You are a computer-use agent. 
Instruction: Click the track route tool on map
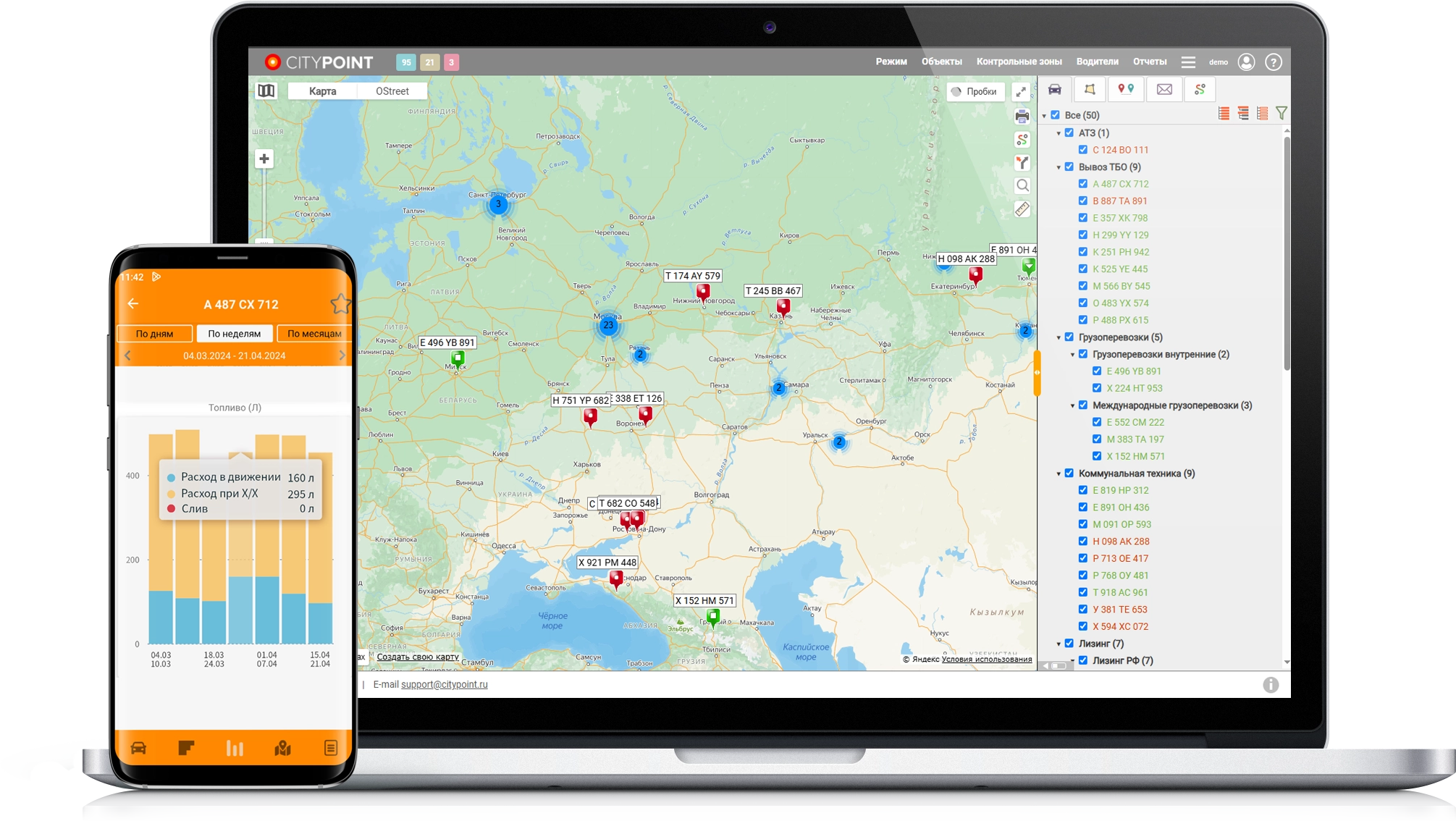(1022, 139)
